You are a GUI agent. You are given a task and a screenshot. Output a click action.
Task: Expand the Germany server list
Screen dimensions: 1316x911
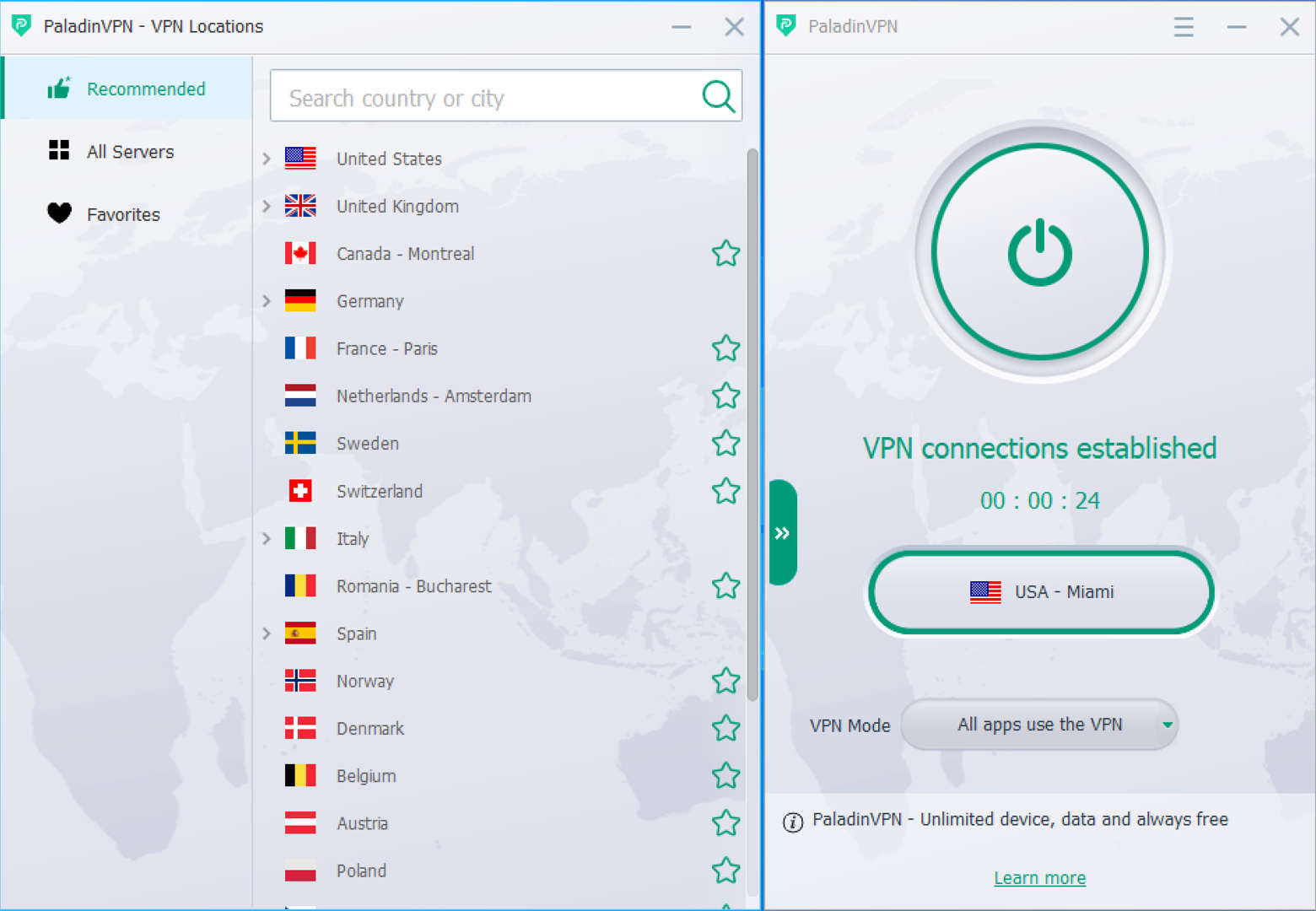[x=267, y=301]
